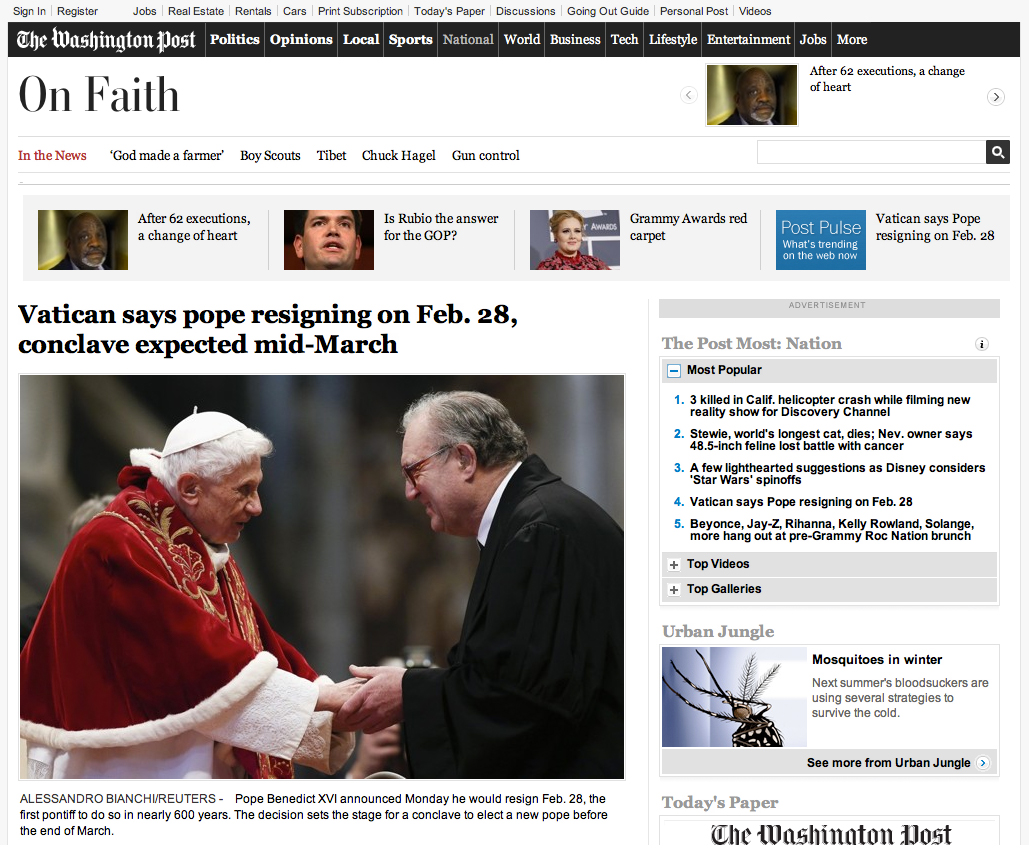Viewport: 1029px width, 862px height.
Task: Click the Register link
Action: [x=77, y=11]
